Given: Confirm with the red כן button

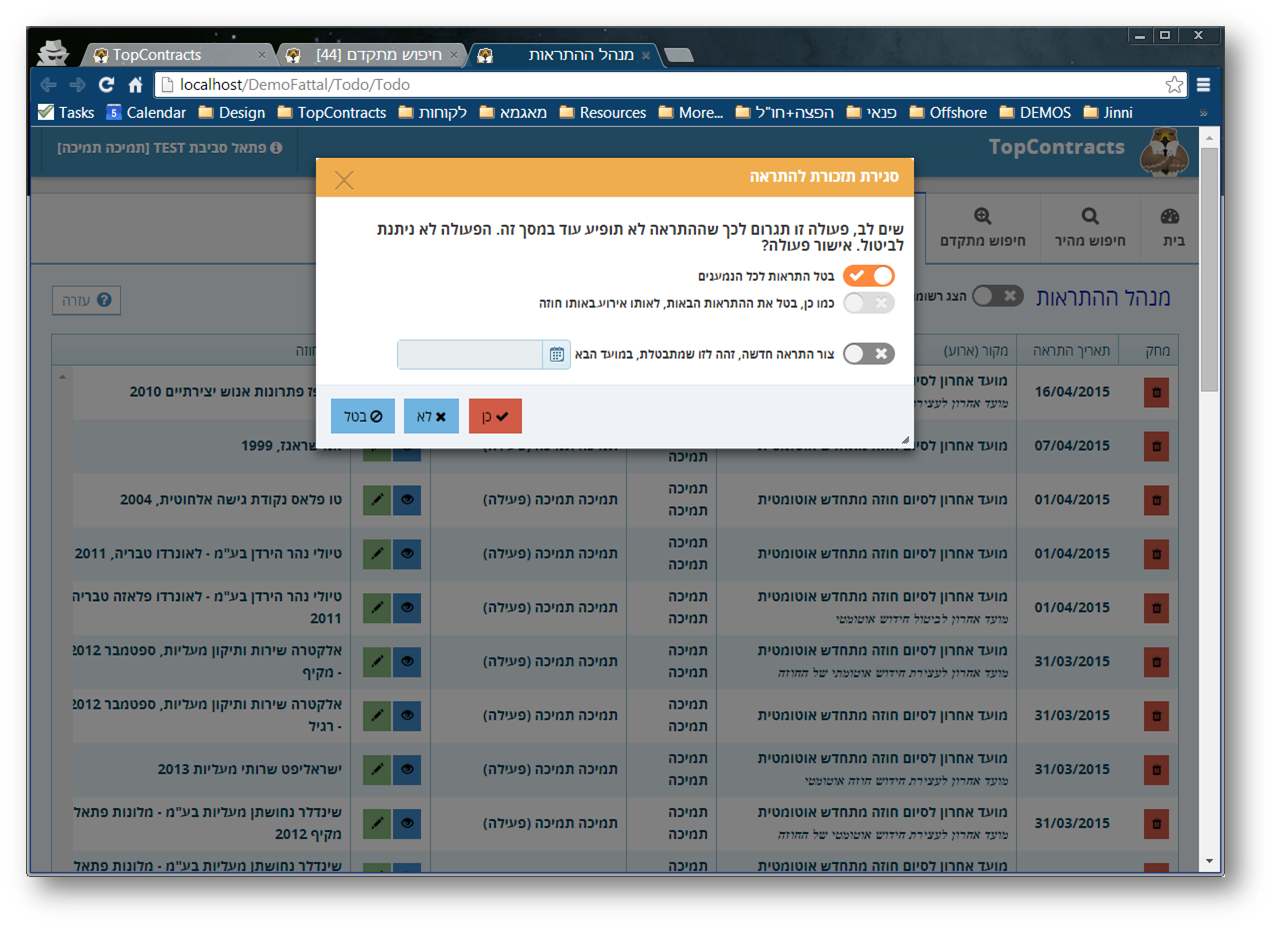Looking at the screenshot, I should (495, 416).
